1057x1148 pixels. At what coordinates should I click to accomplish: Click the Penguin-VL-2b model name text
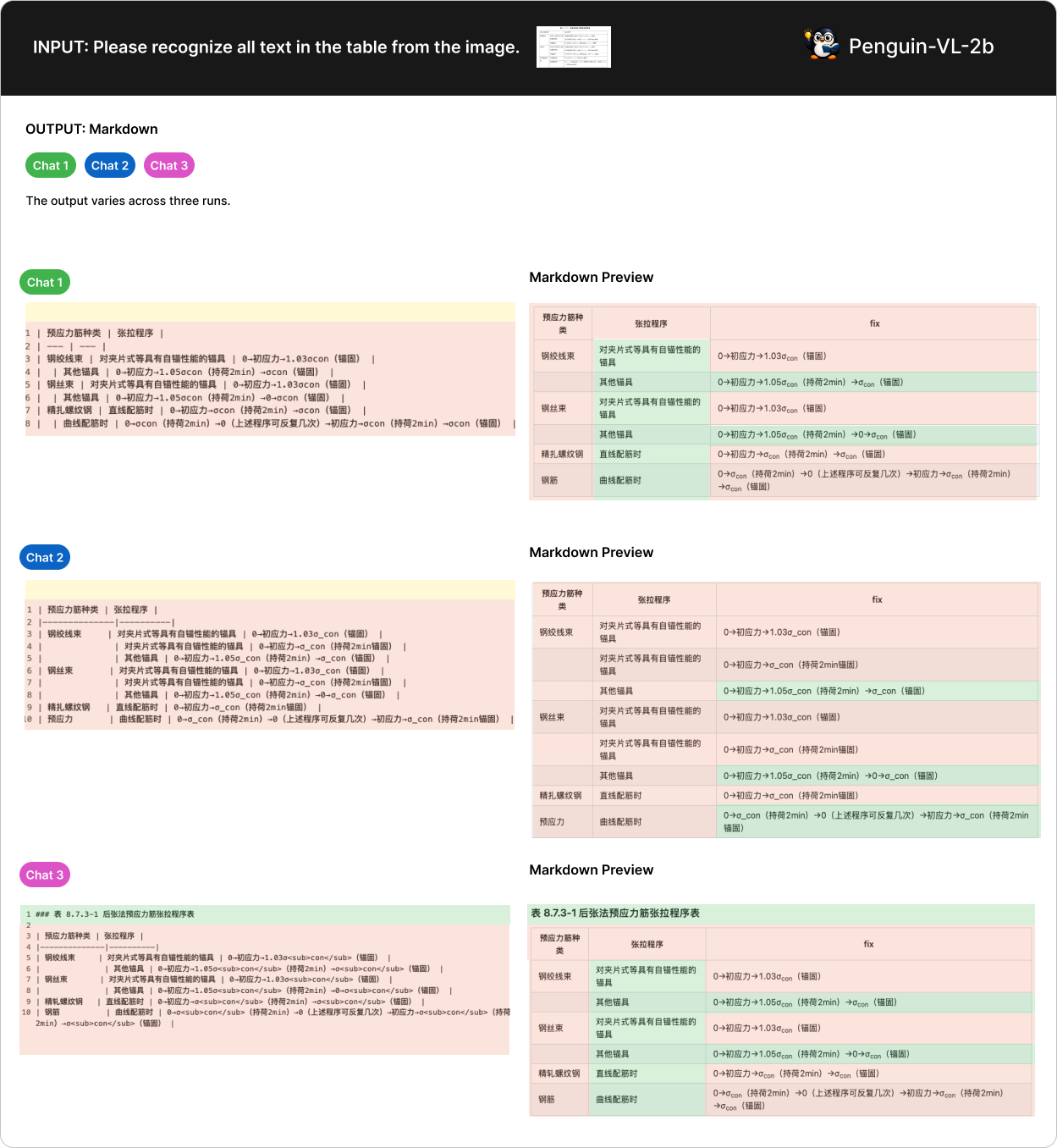(x=921, y=47)
